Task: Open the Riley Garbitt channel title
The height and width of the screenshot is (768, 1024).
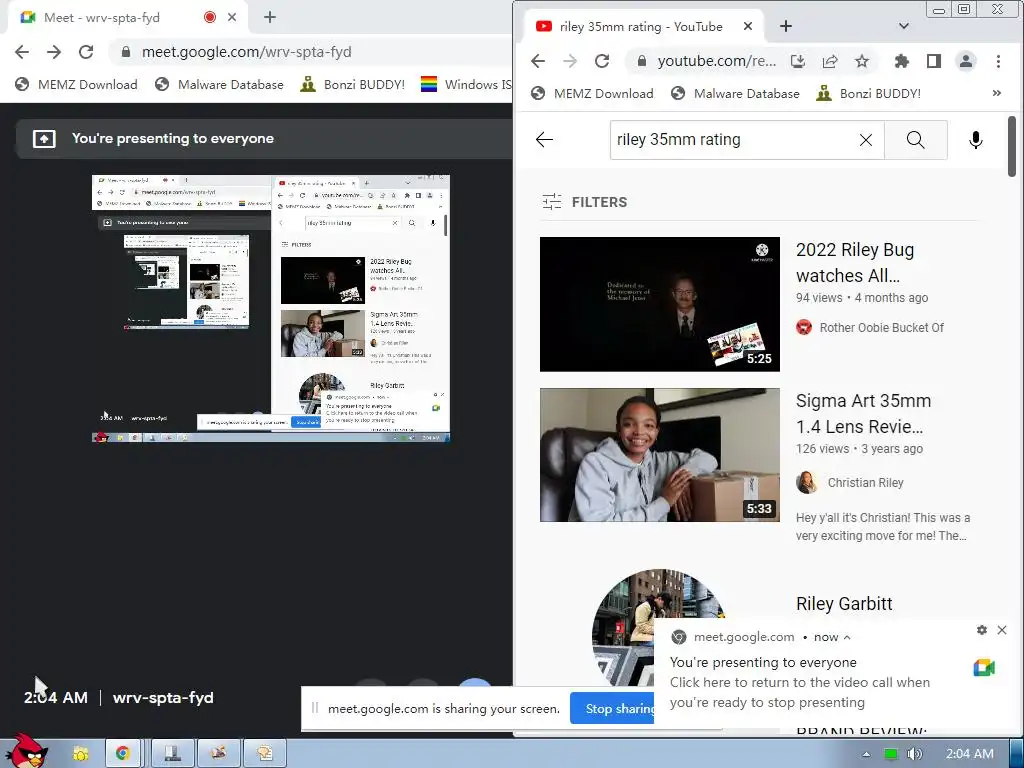Action: 844,603
